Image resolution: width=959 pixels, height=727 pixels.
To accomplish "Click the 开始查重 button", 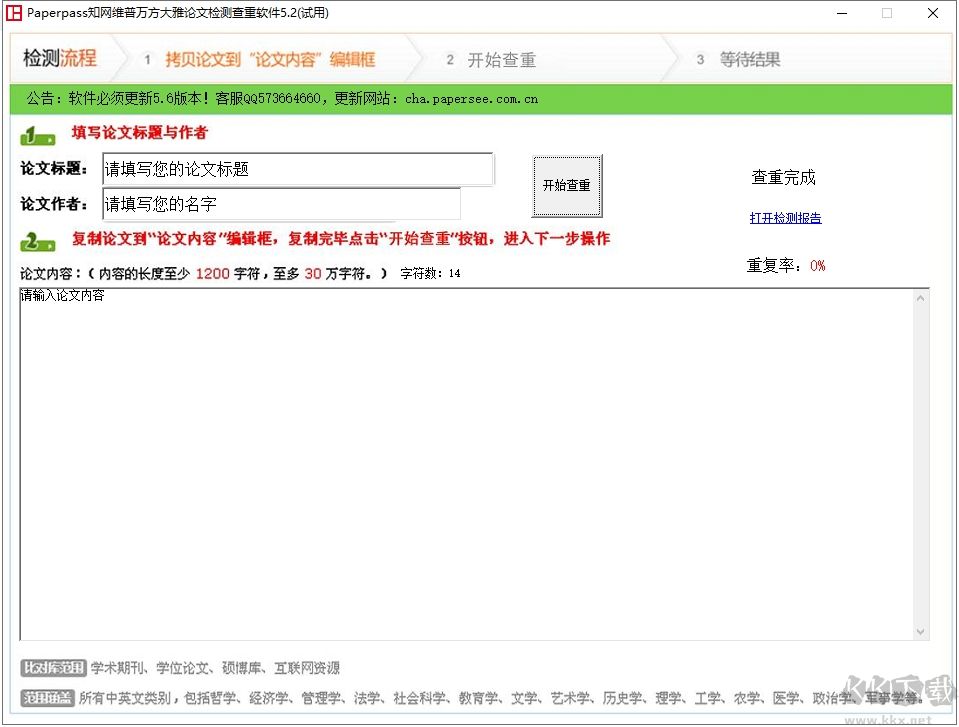I will click(x=567, y=186).
